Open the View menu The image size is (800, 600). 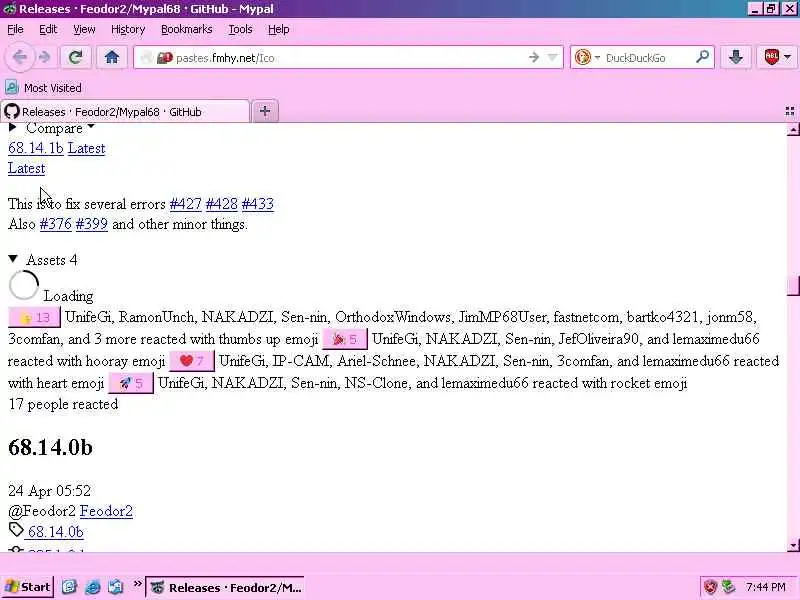[84, 30]
